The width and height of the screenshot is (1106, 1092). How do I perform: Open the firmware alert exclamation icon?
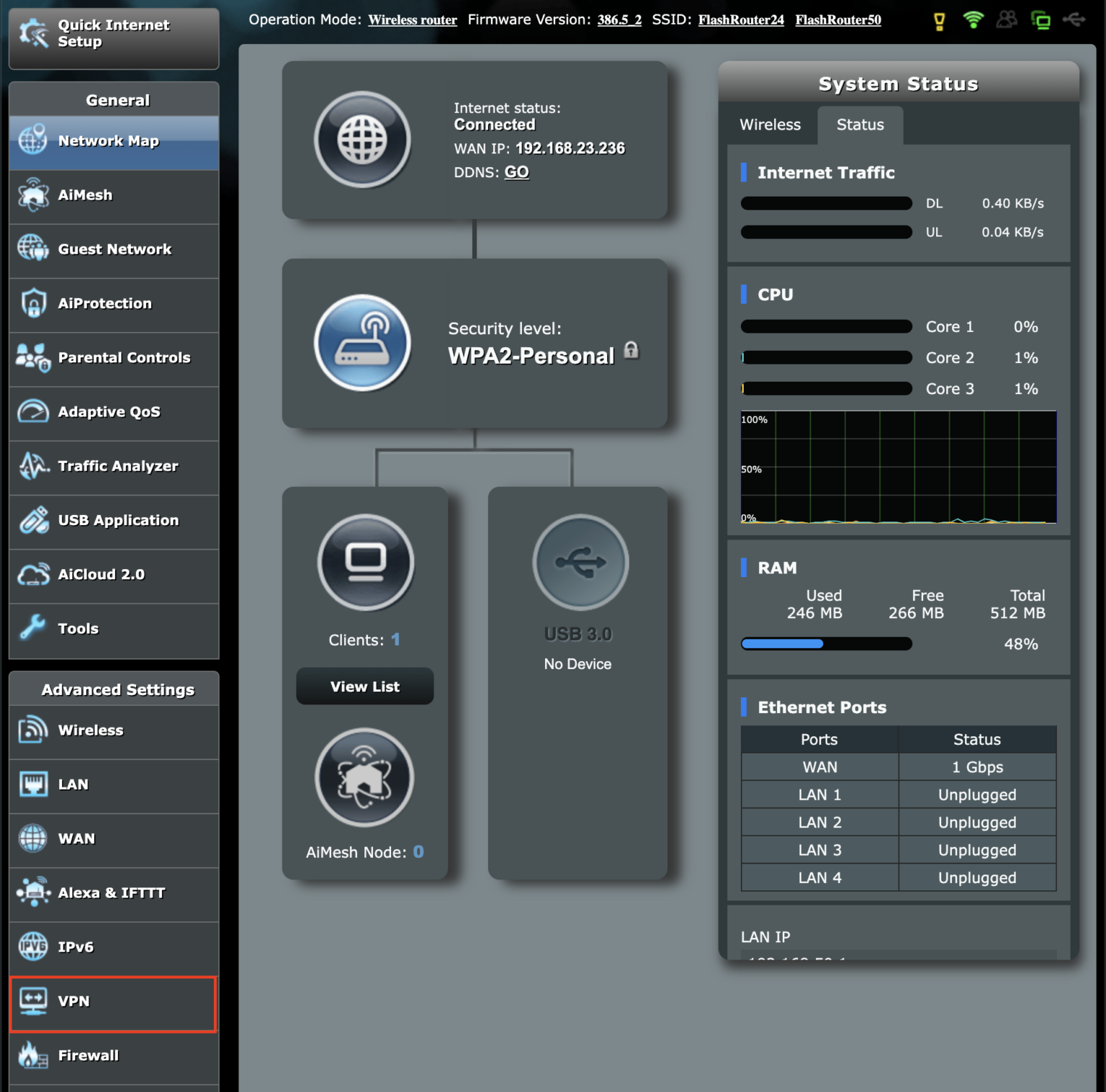tap(940, 19)
